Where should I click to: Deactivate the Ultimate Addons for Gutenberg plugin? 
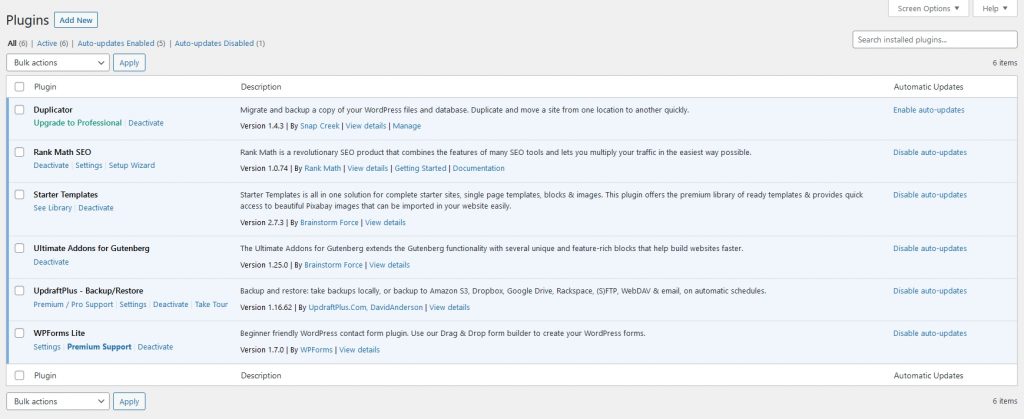coord(51,262)
